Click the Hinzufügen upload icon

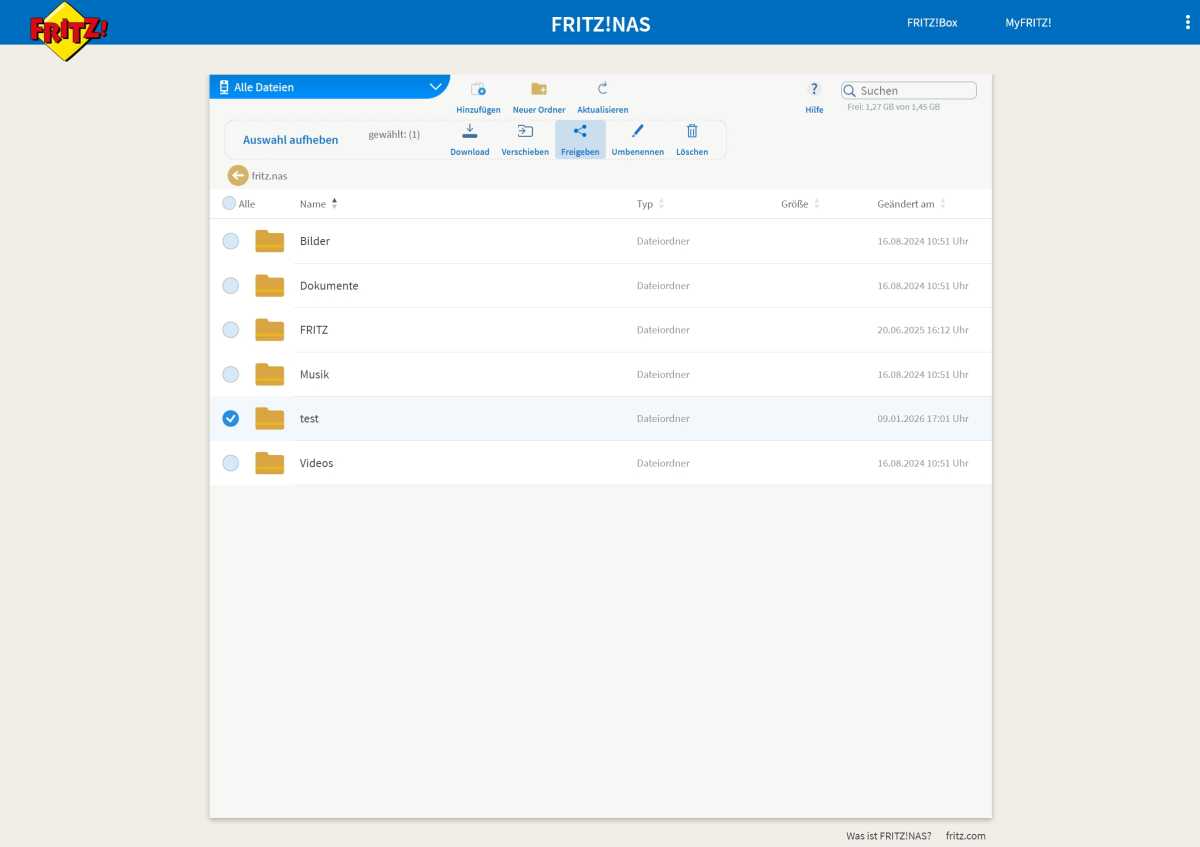(x=478, y=89)
